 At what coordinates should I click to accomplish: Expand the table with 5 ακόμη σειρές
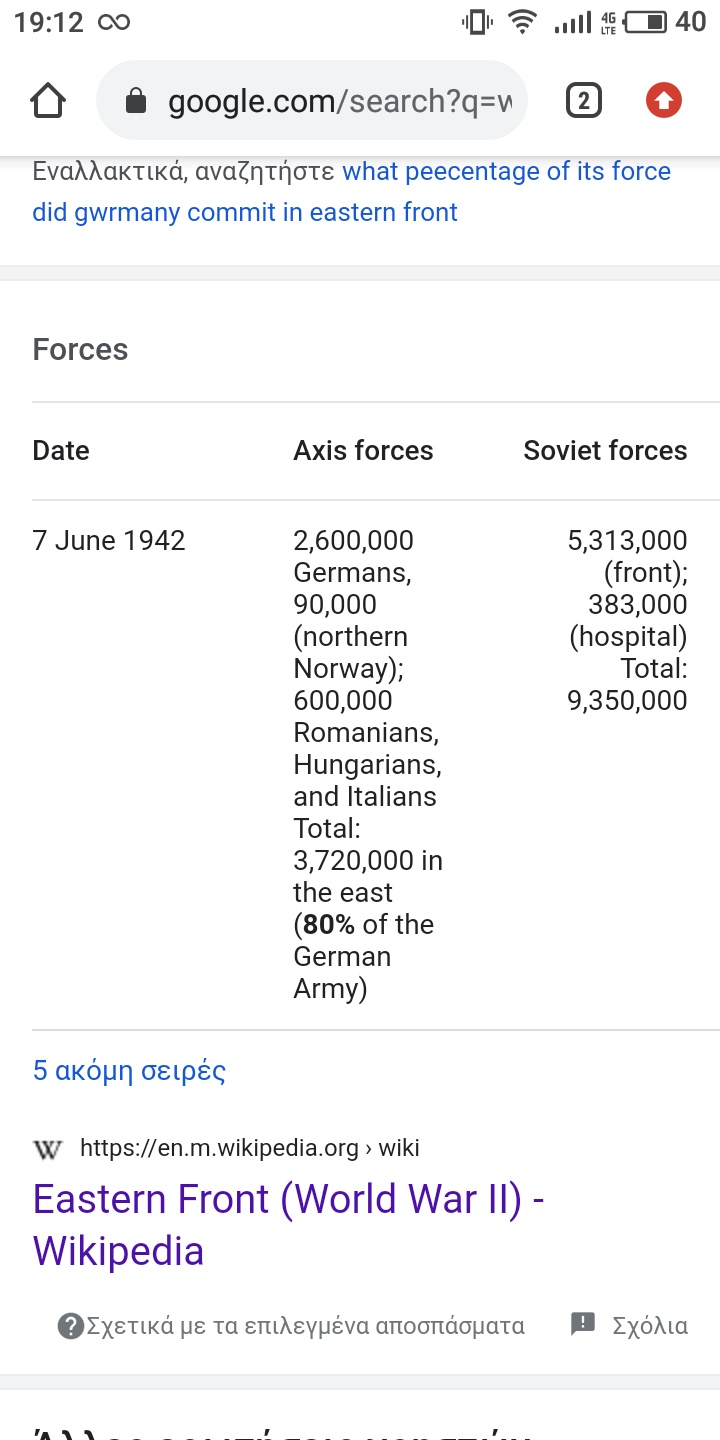click(x=129, y=1071)
